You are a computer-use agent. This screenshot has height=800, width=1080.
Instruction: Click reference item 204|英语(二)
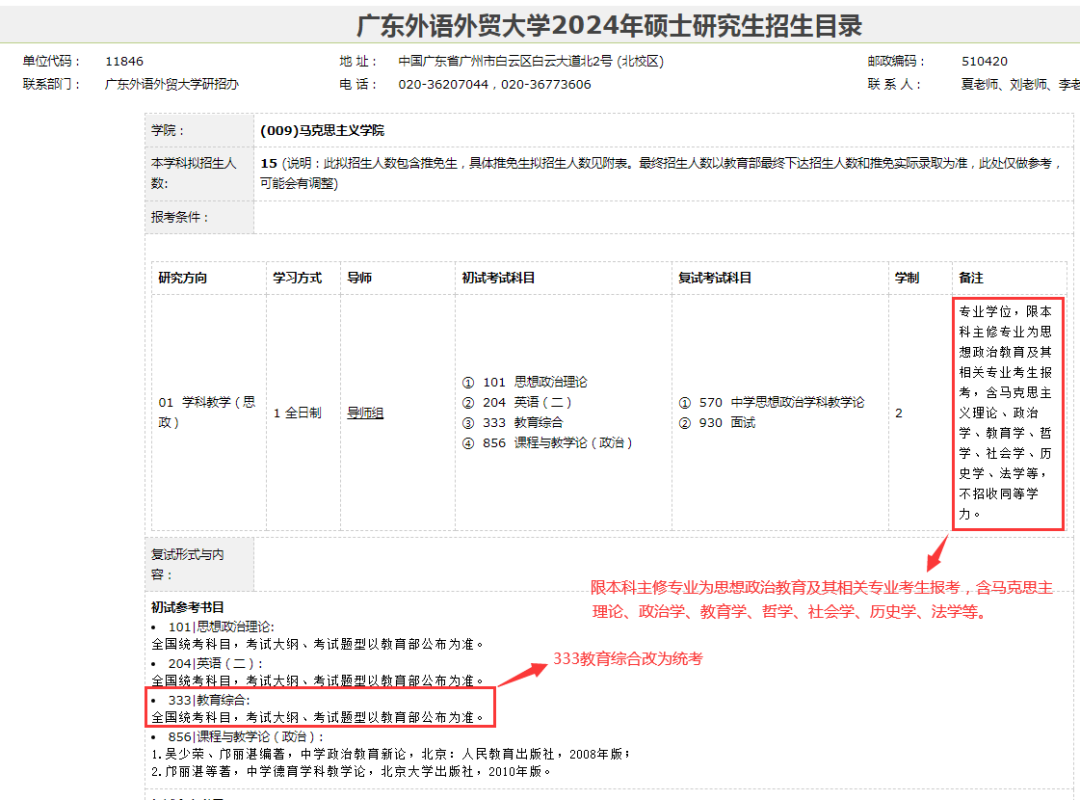[216, 664]
